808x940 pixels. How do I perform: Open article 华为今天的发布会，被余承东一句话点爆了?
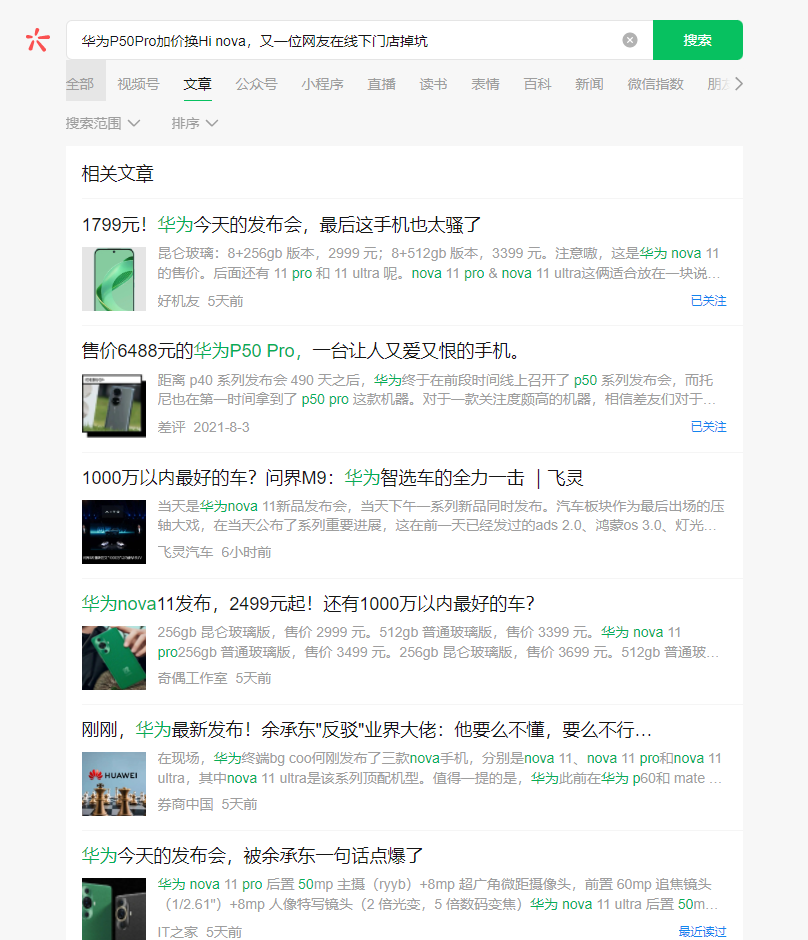point(252,855)
